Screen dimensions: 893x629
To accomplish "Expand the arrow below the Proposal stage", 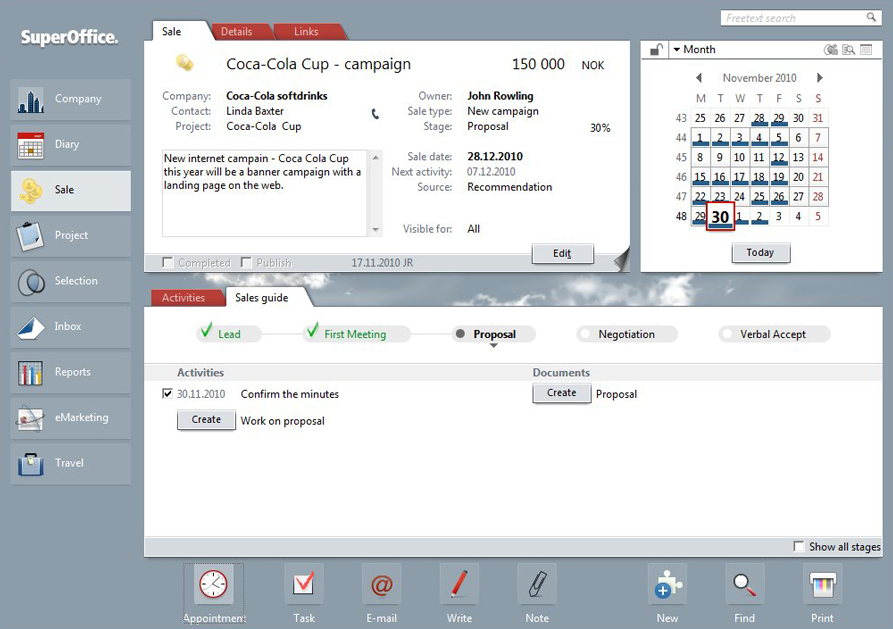I will [x=494, y=345].
